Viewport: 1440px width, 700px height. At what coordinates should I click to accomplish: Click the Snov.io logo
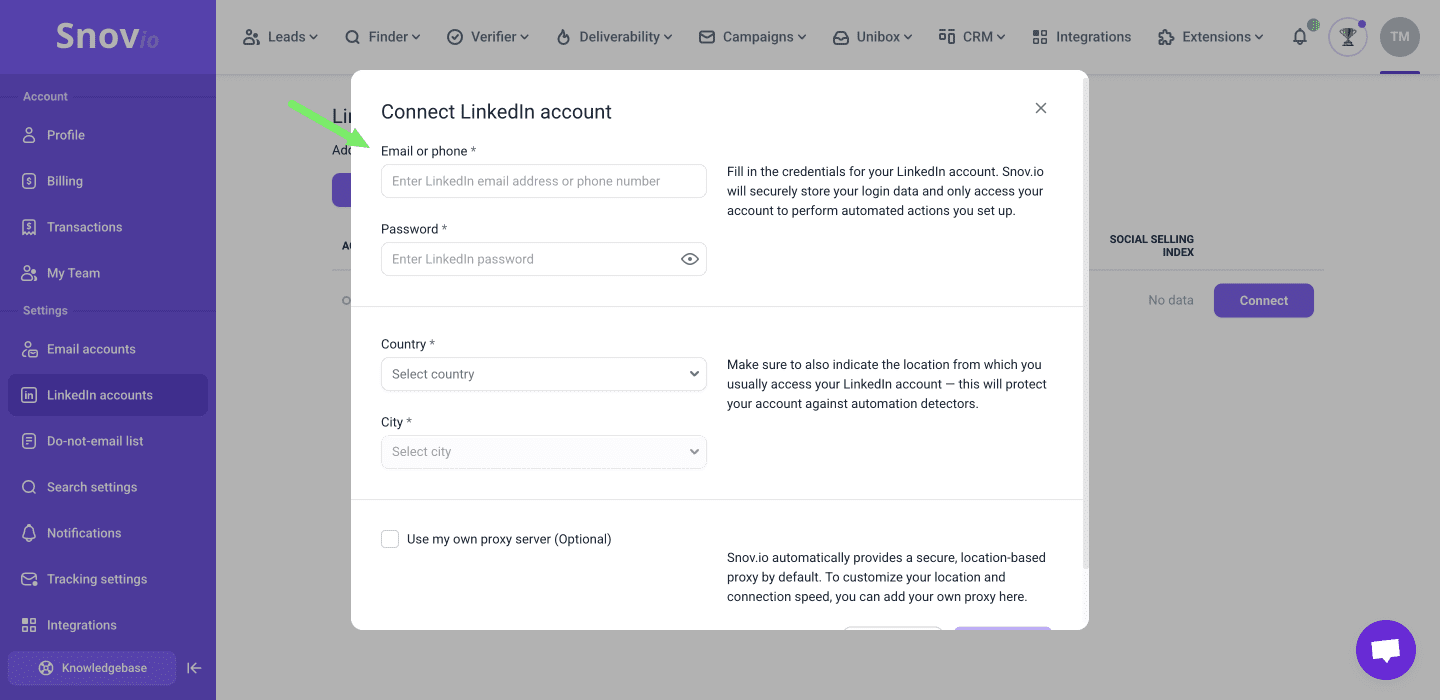pyautogui.click(x=107, y=37)
